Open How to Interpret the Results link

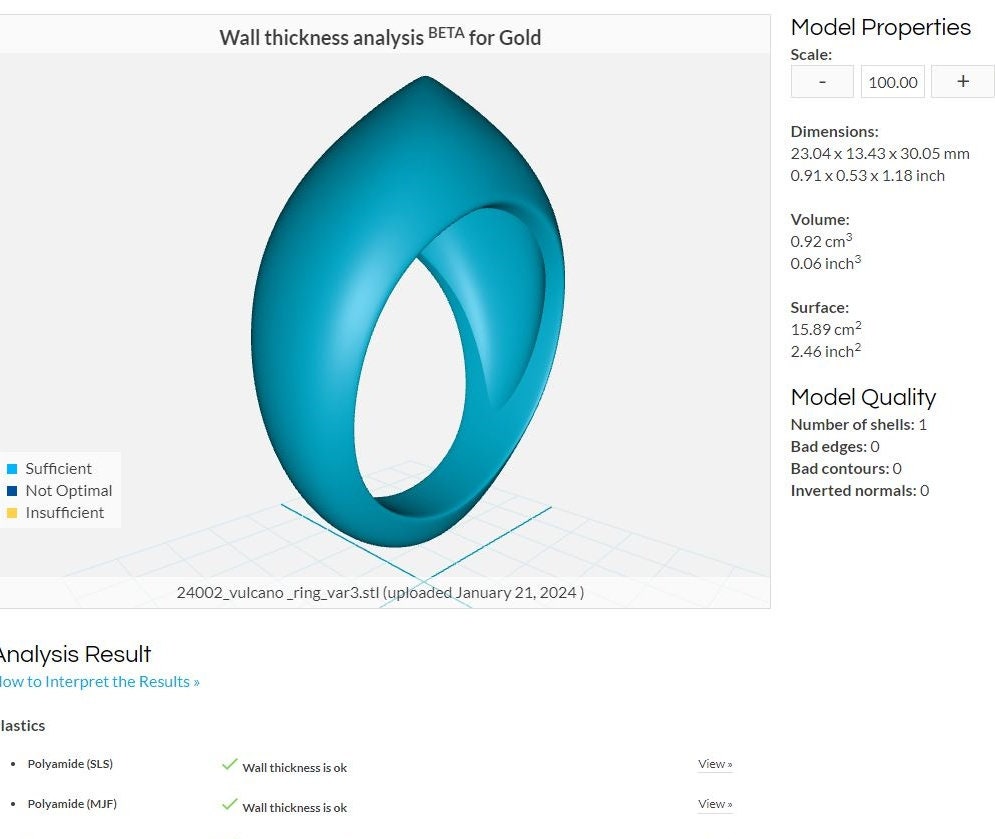[99, 682]
